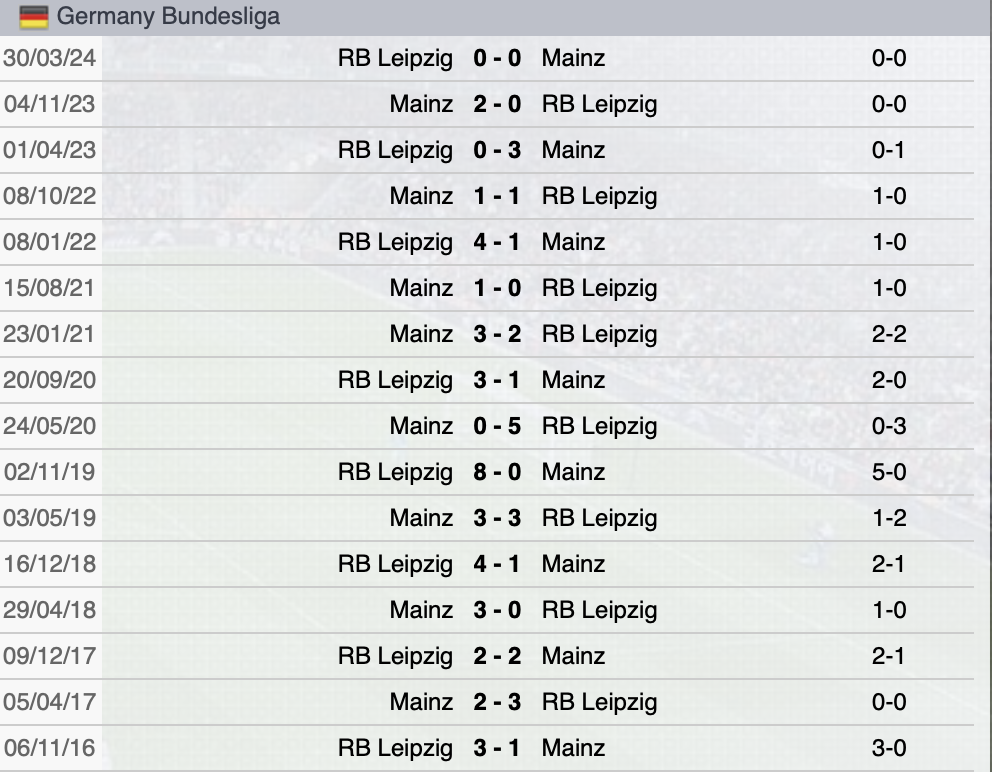This screenshot has height=772, width=992.
Task: Click the Germany Bundesliga header bar
Action: 496,16
